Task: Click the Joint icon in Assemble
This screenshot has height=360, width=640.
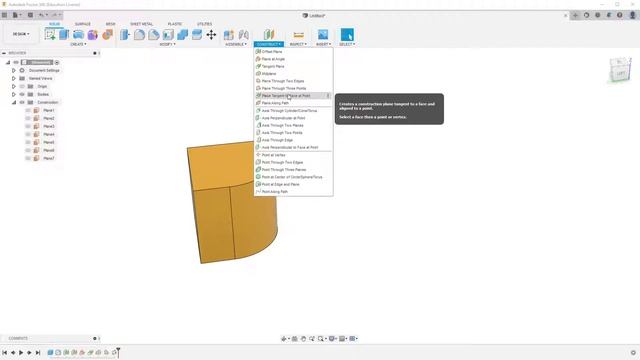Action: tap(244, 35)
